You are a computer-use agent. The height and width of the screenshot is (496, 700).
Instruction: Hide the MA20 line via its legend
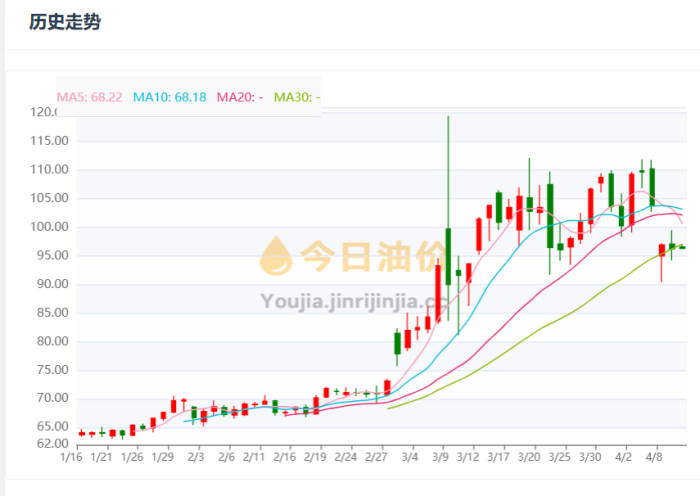(239, 97)
